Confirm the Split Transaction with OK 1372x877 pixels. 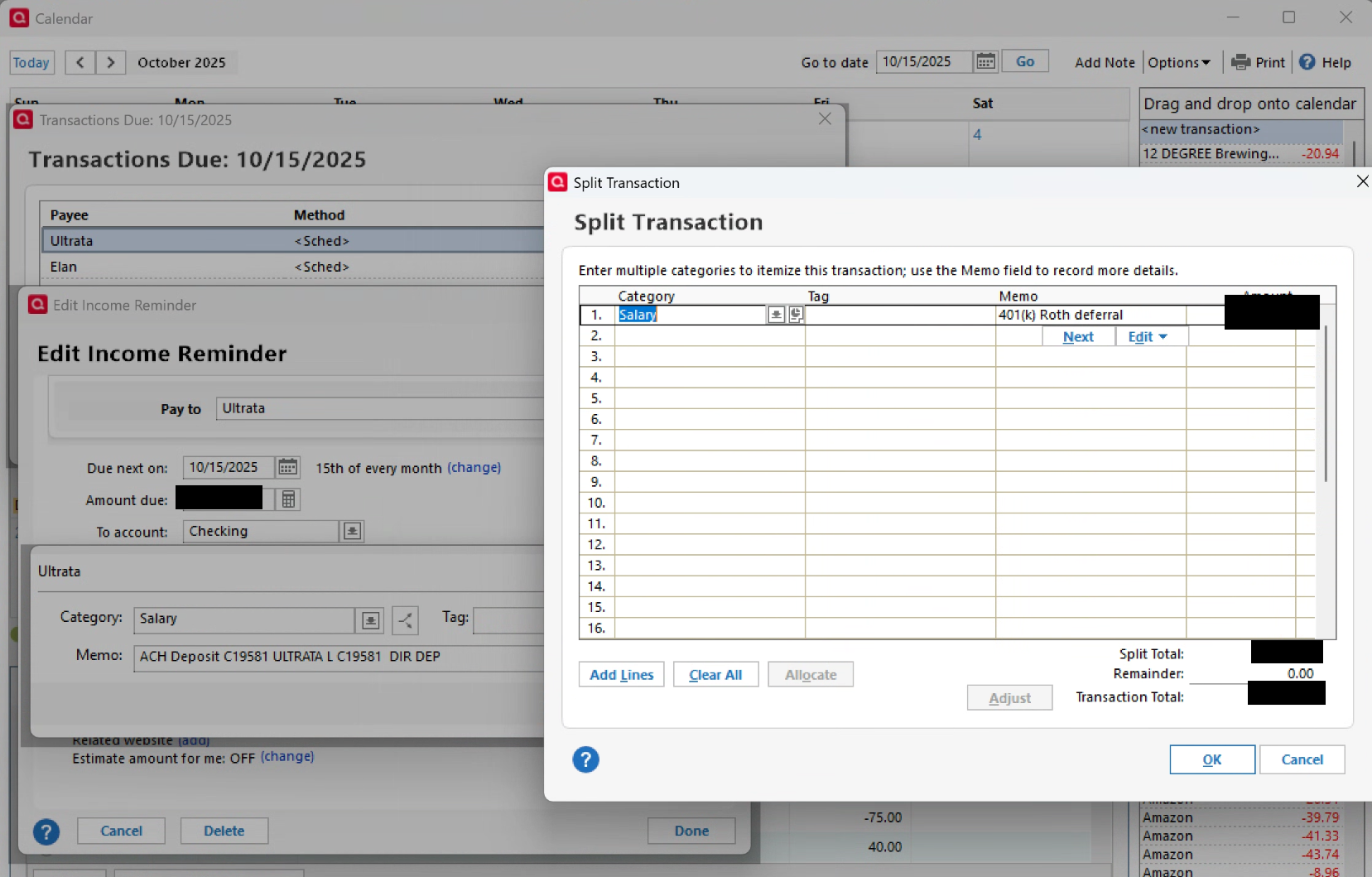[x=1212, y=759]
